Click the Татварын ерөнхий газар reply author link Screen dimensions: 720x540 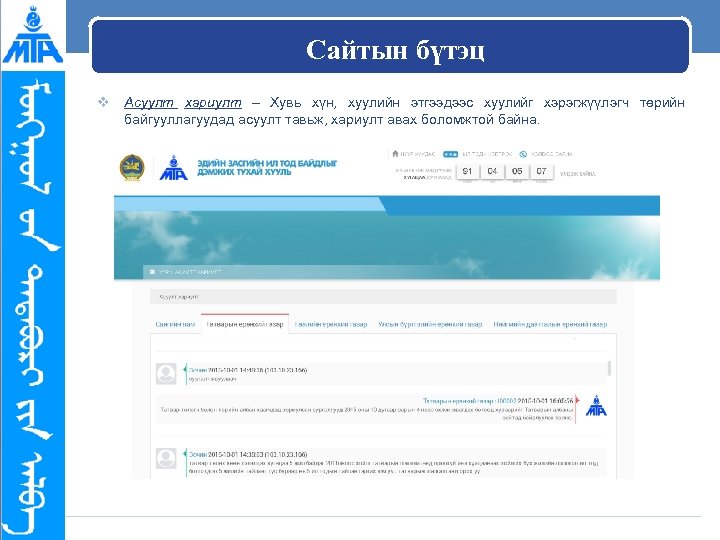[x=469, y=401]
